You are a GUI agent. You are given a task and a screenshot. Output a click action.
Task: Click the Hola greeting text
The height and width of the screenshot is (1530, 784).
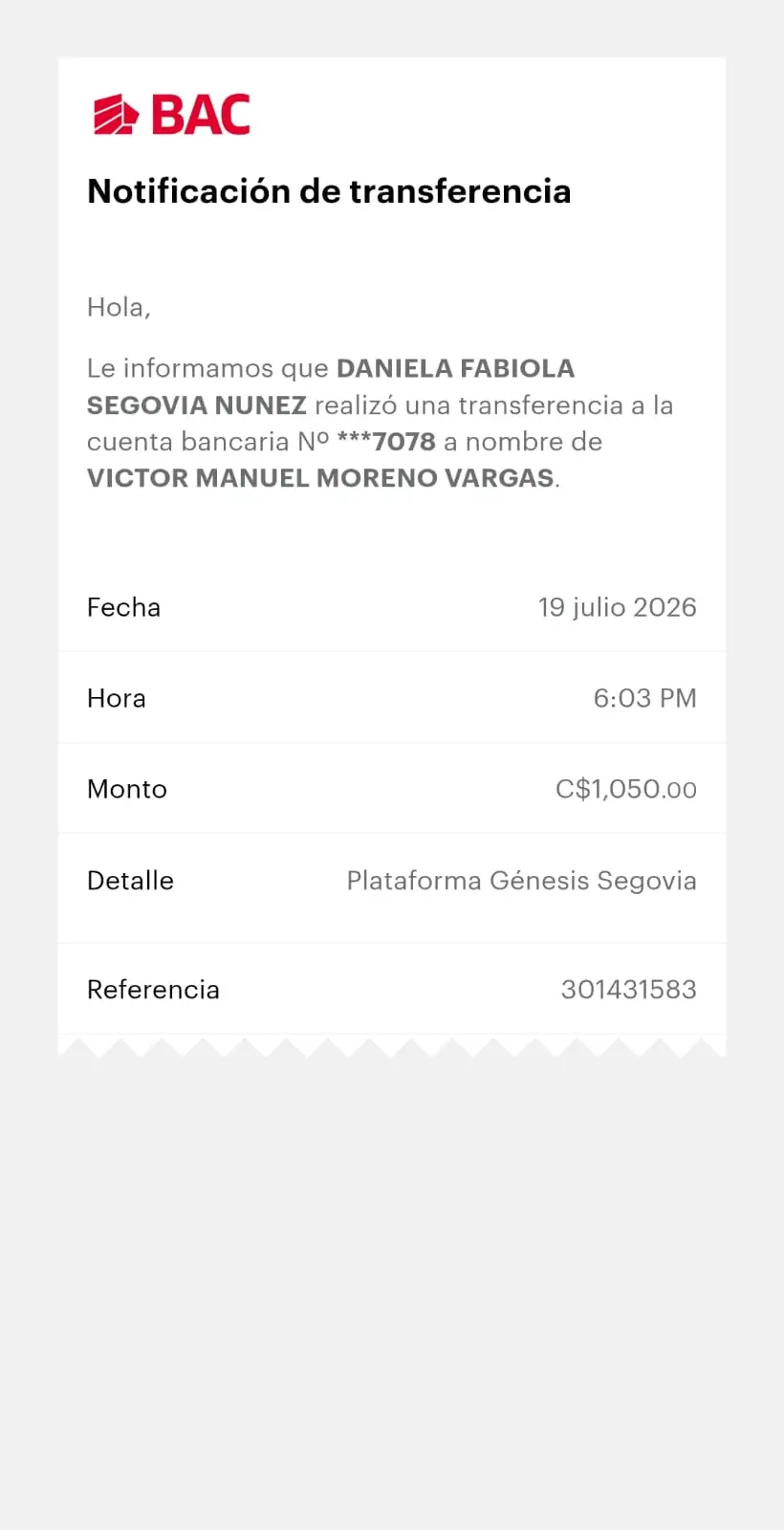(119, 307)
